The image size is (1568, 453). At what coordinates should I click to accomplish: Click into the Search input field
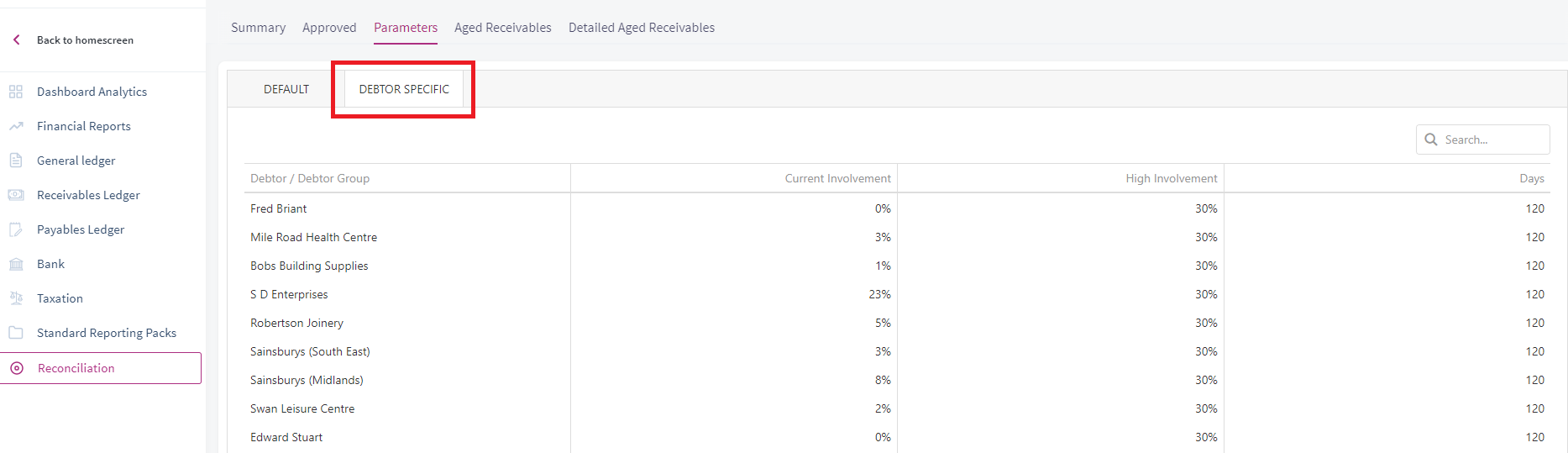point(1483,140)
